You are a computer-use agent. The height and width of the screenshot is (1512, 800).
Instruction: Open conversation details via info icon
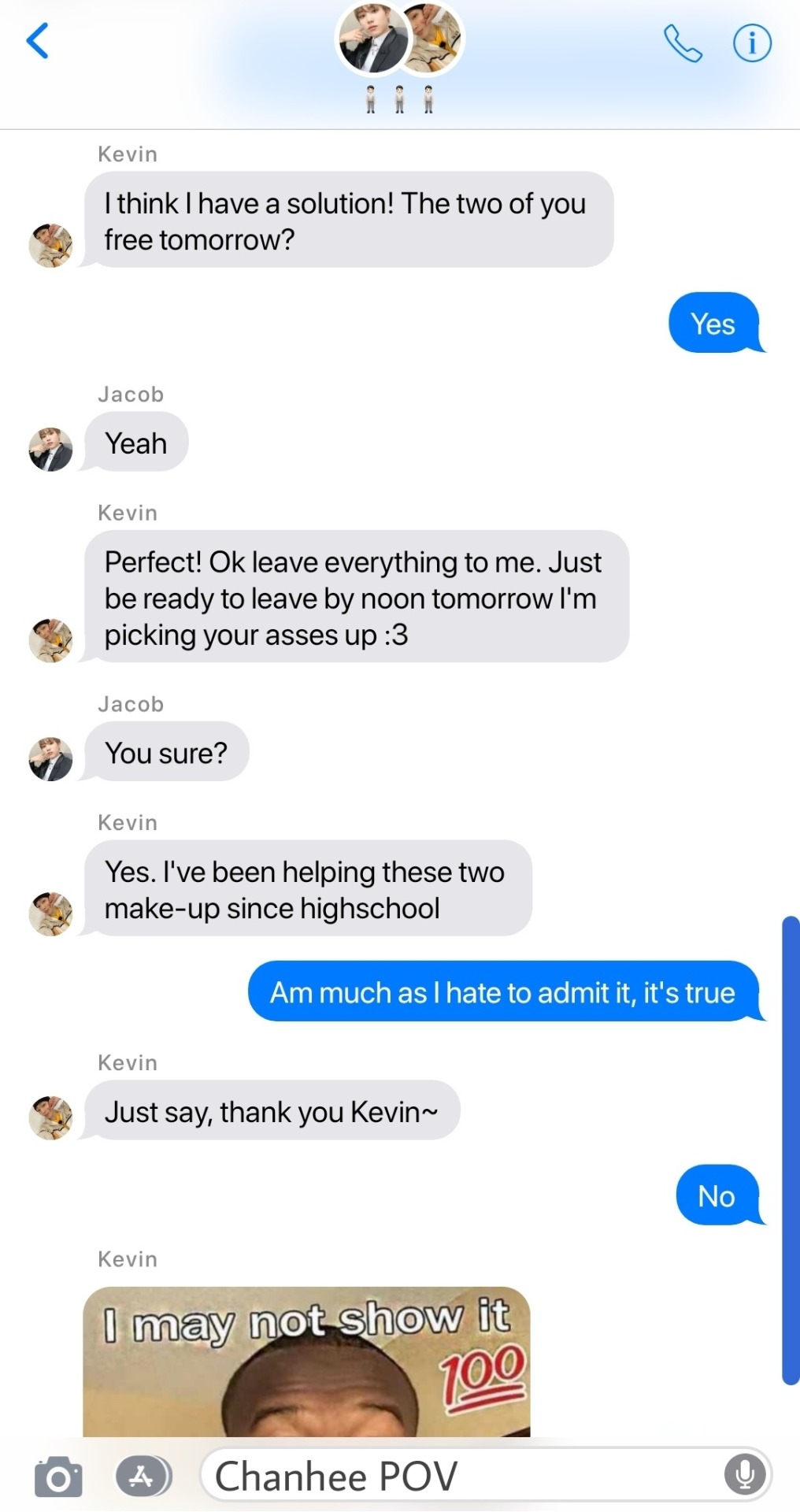pyautogui.click(x=752, y=43)
